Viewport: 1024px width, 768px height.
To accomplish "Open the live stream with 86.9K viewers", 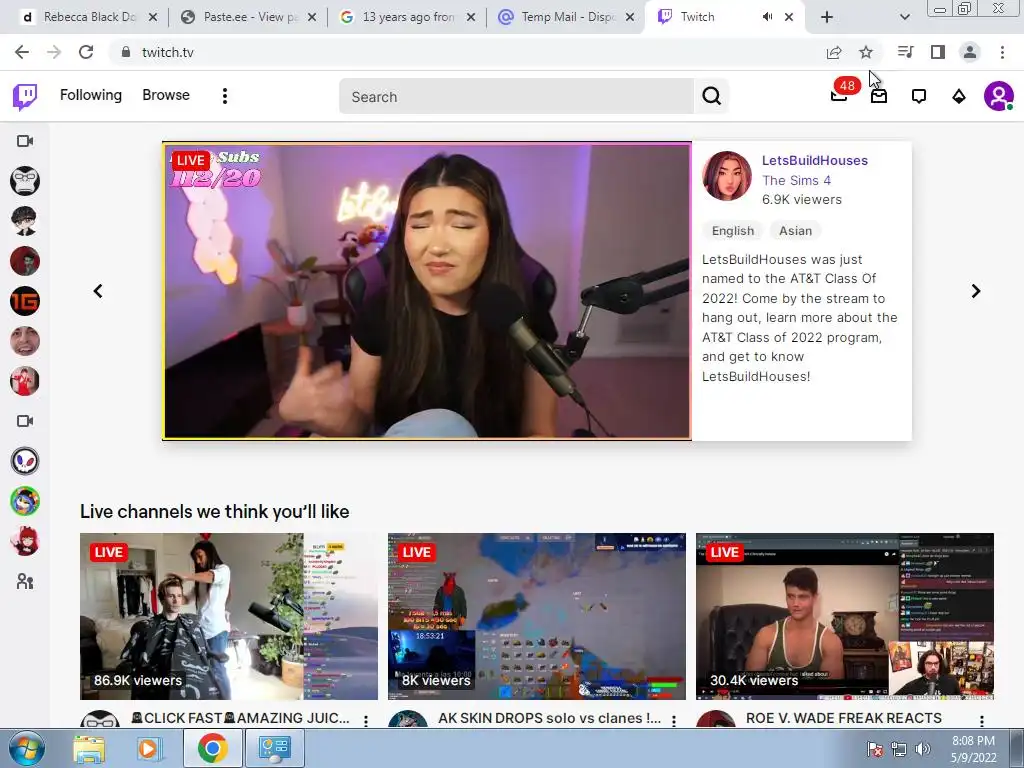I will [229, 616].
